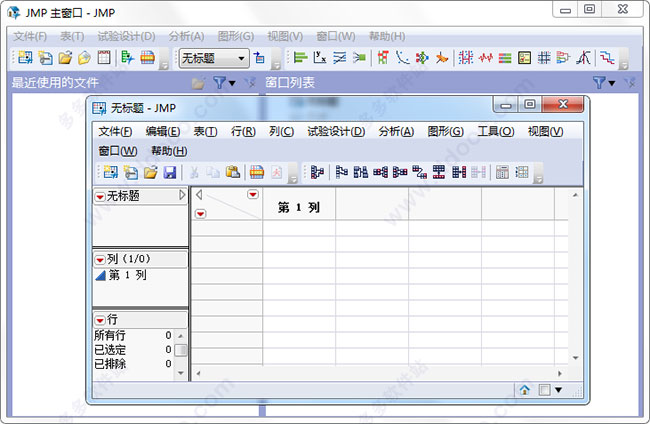Click the summary table icon in 无标题 toolbar

click(x=317, y=172)
